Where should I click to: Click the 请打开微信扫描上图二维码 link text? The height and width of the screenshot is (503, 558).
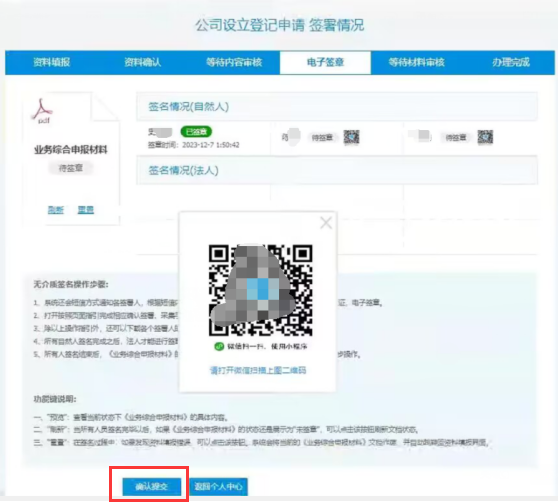[258, 370]
